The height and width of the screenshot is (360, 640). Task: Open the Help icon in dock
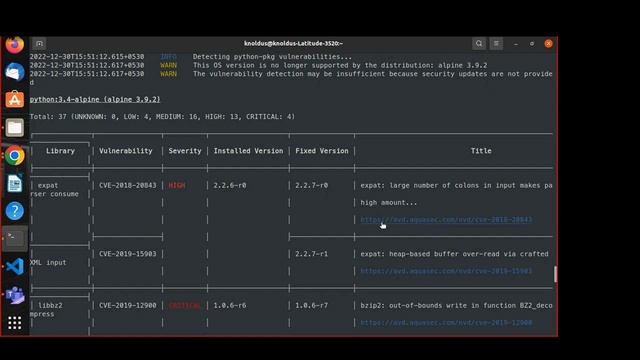point(15,211)
